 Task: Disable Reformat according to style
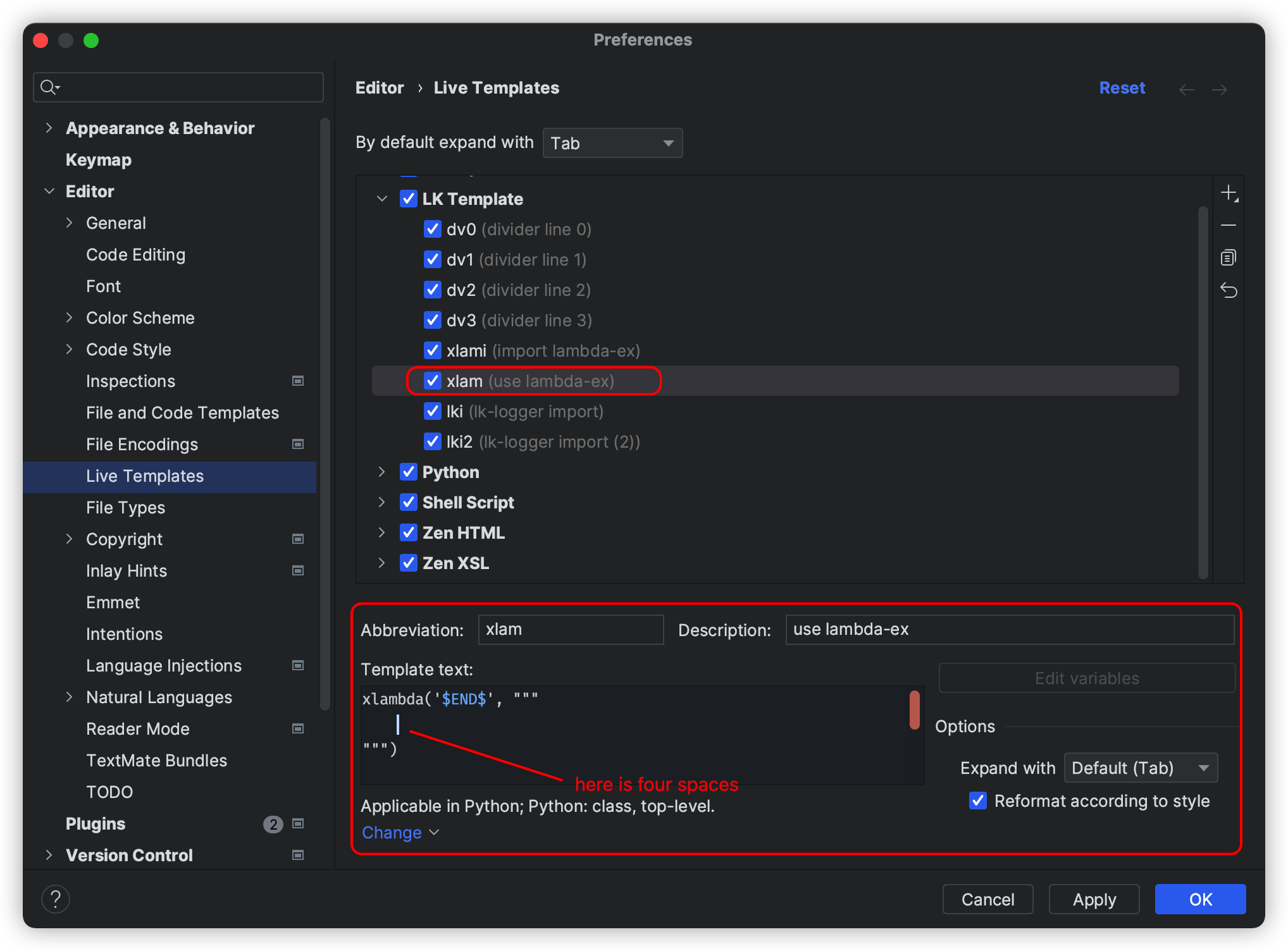(x=978, y=801)
